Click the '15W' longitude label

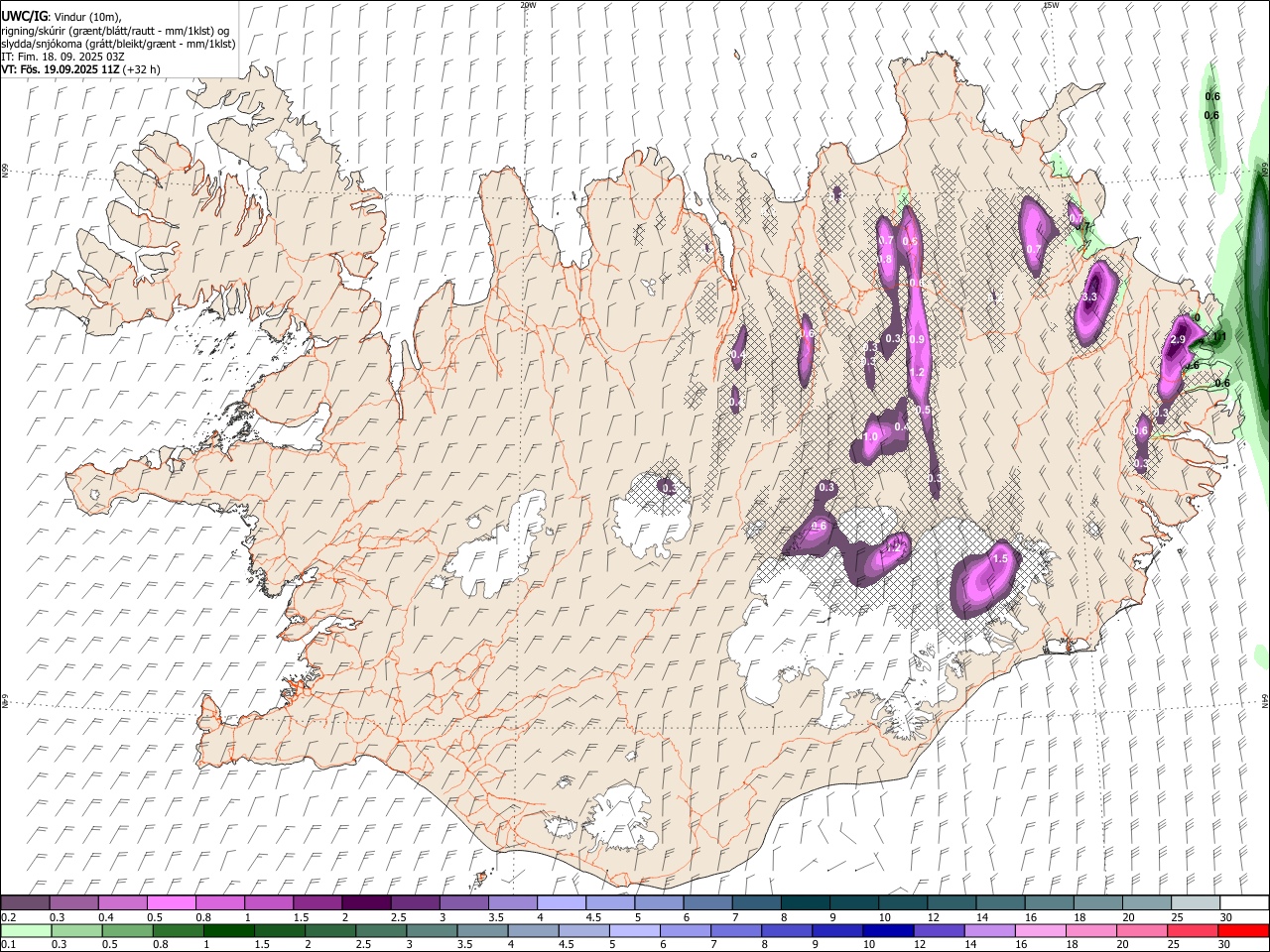(x=1051, y=5)
